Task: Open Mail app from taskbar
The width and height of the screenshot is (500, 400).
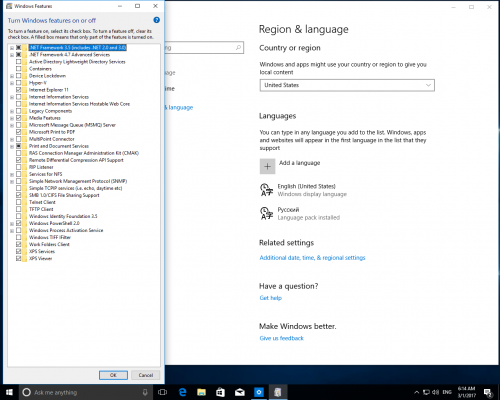Action: [240, 392]
